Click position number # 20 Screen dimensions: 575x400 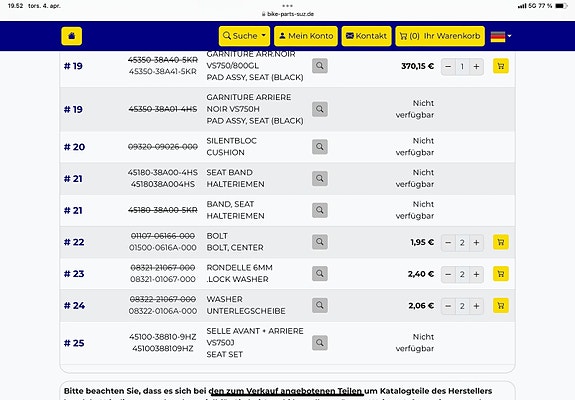tap(74, 147)
